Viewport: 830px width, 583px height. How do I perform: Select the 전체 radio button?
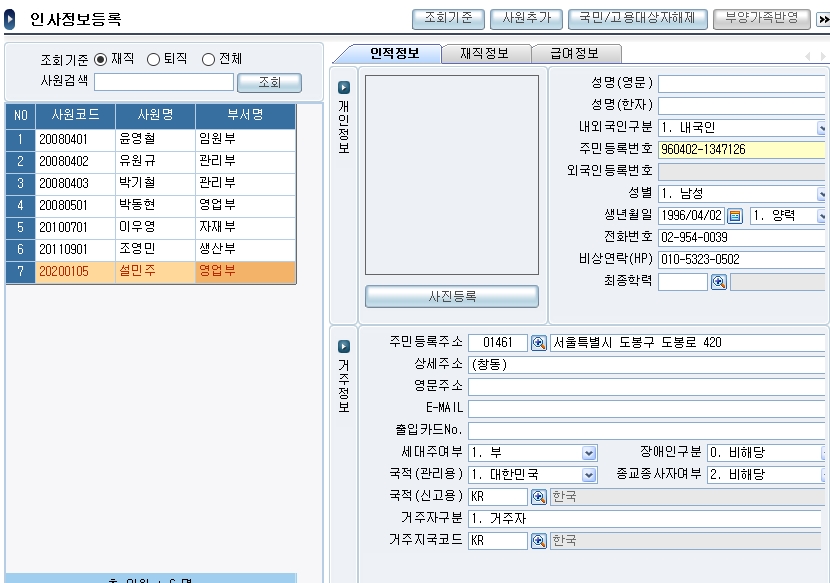coord(208,60)
